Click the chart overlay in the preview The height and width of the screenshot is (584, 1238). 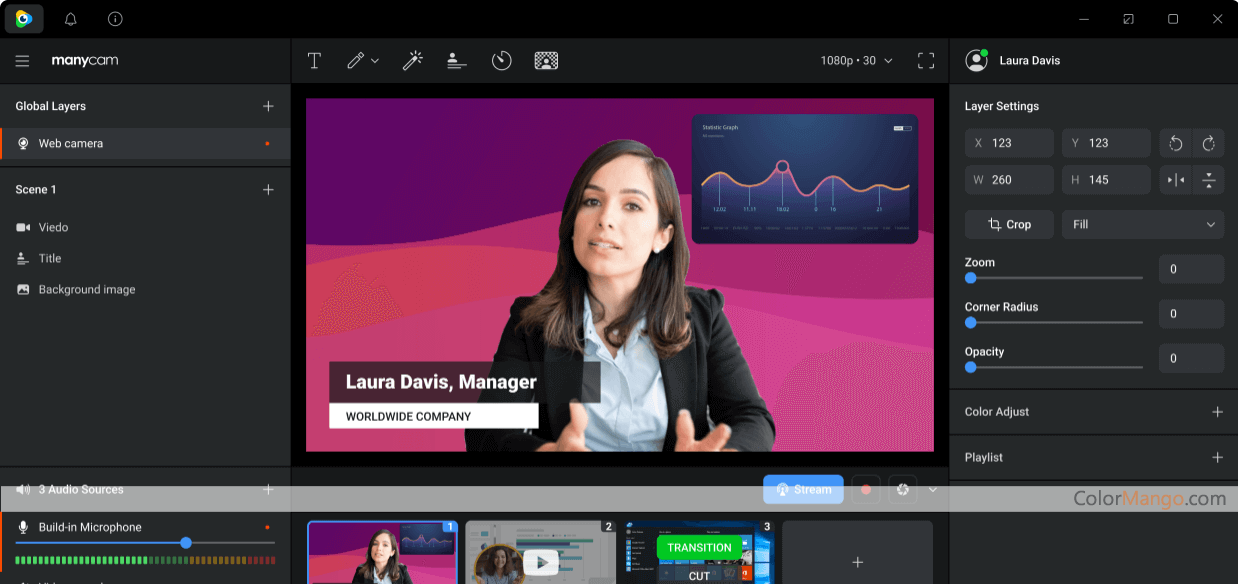805,179
